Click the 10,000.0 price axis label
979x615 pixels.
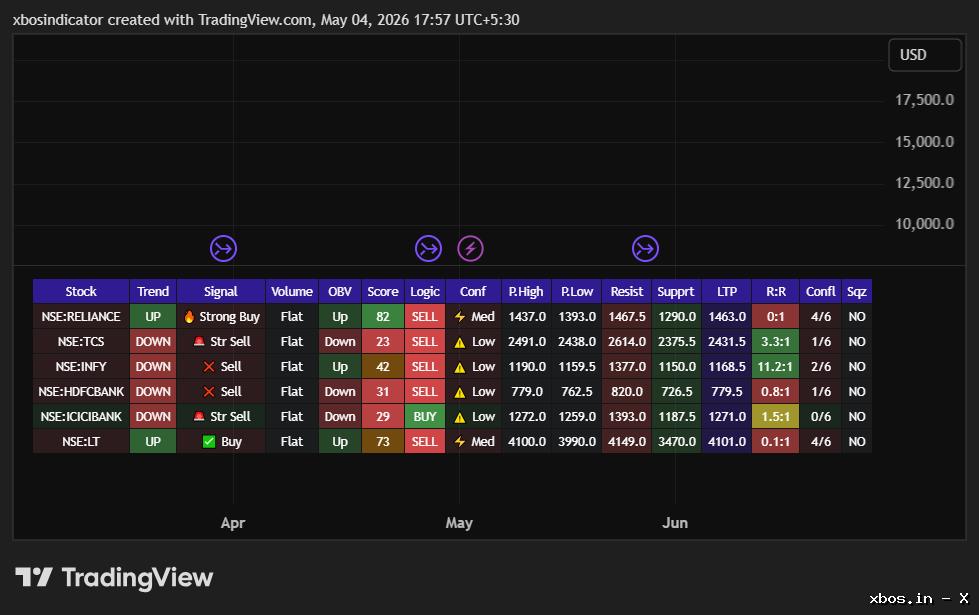tap(925, 224)
